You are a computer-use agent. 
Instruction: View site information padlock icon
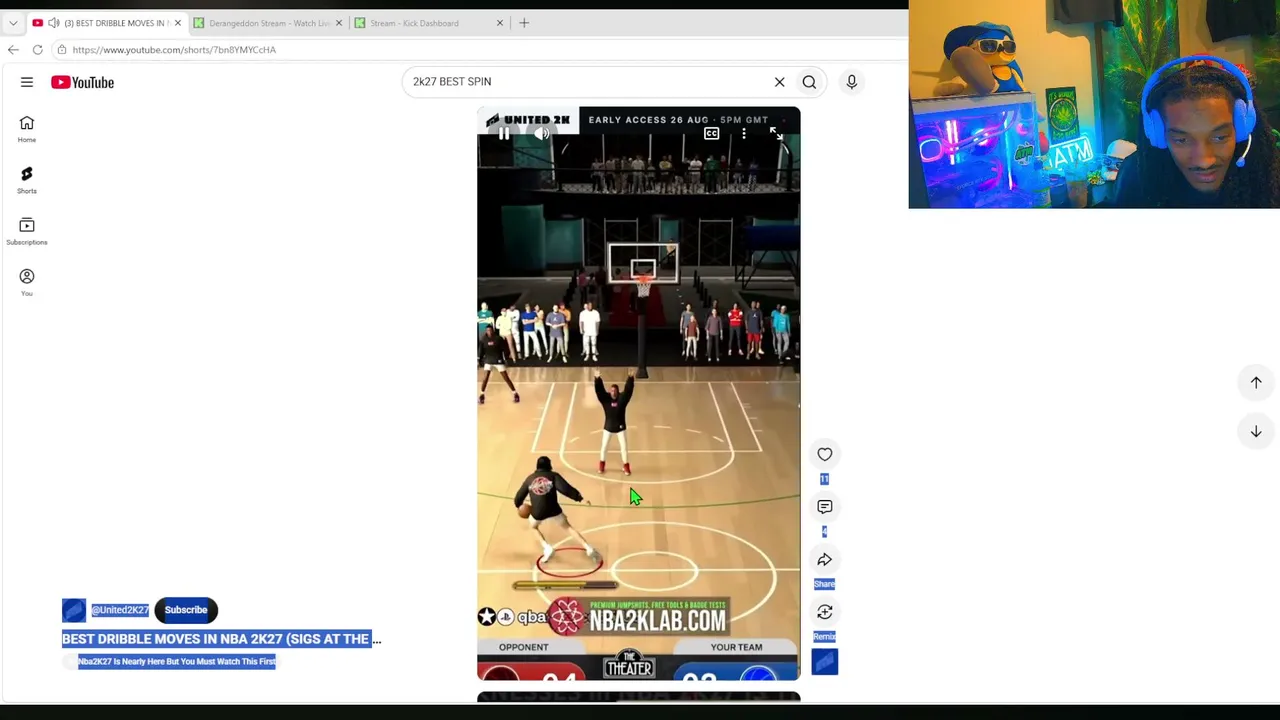pos(62,50)
